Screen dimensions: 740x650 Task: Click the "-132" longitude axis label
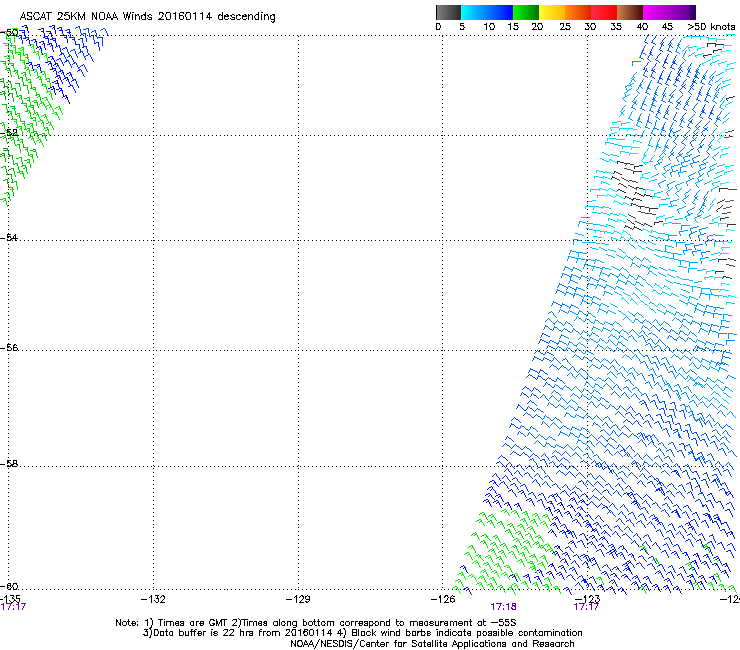(x=153, y=599)
